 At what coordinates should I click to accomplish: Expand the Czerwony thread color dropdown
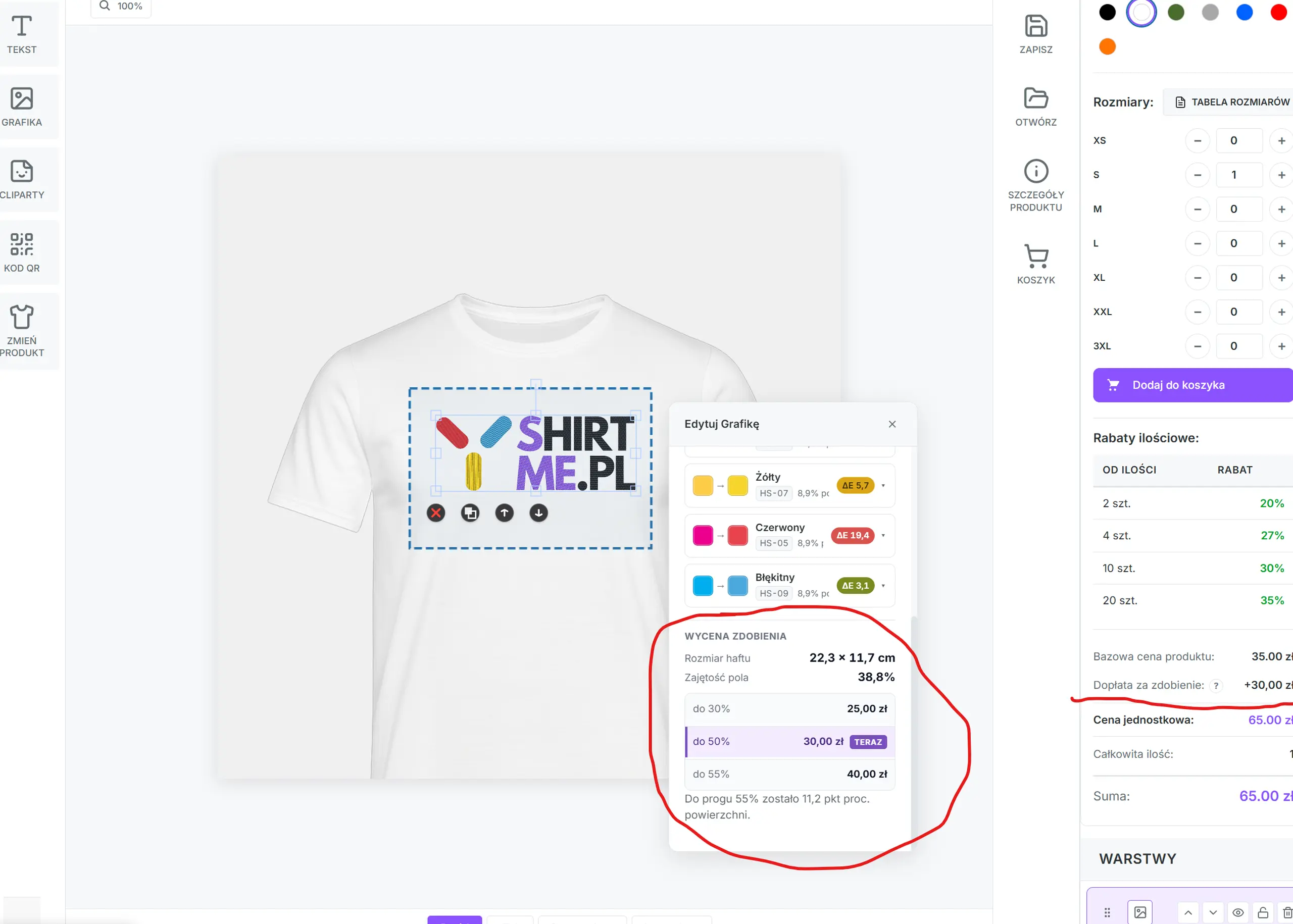coord(883,535)
